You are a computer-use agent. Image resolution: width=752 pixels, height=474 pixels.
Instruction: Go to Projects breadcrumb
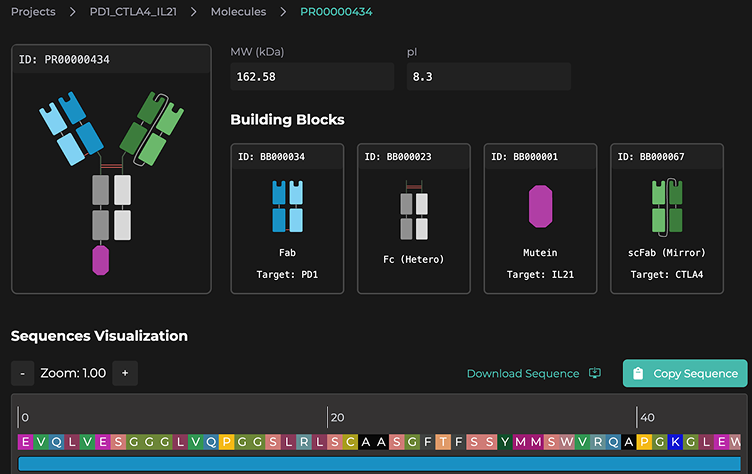pyautogui.click(x=33, y=12)
